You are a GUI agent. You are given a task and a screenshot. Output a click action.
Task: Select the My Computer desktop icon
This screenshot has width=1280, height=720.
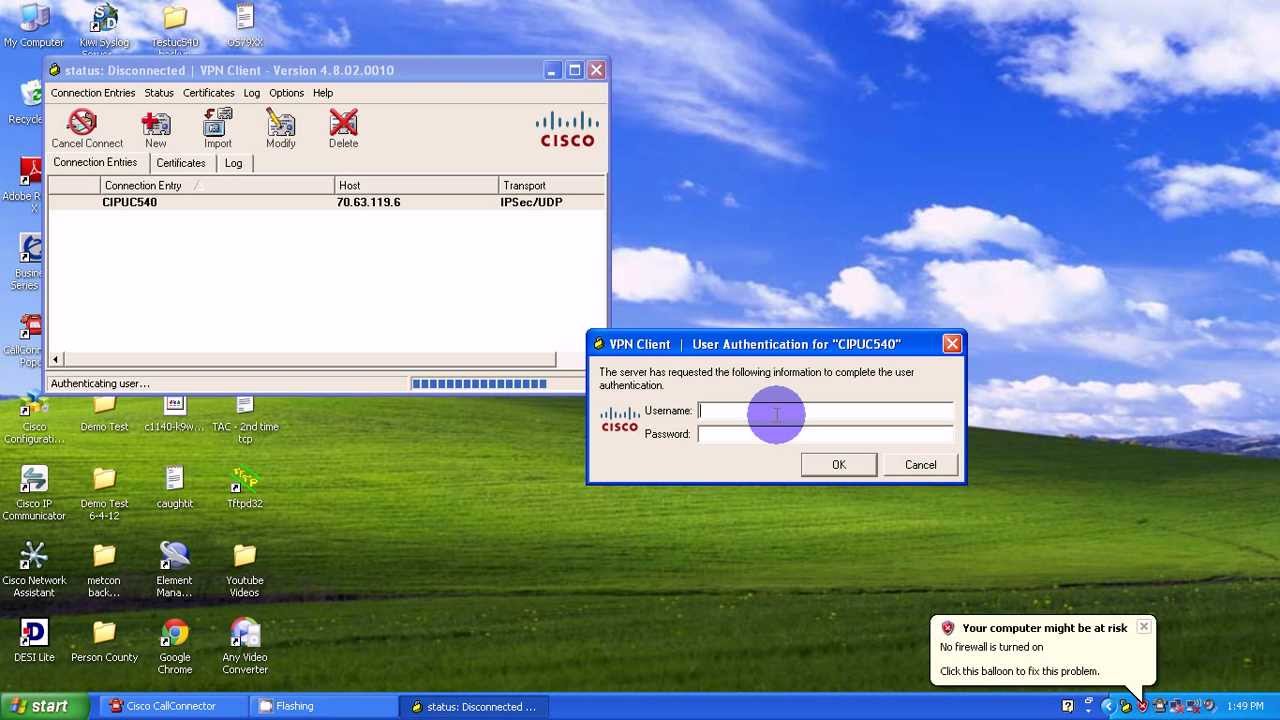point(33,26)
